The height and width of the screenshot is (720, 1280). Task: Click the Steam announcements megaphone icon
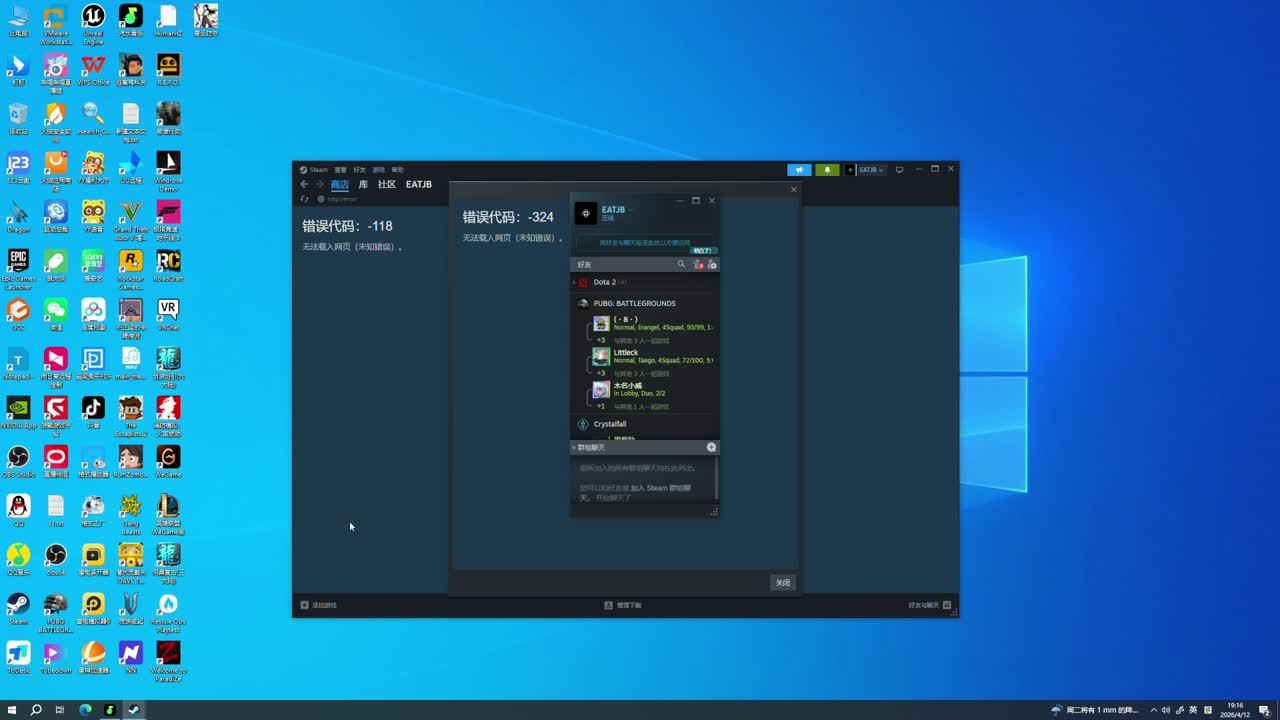798,170
